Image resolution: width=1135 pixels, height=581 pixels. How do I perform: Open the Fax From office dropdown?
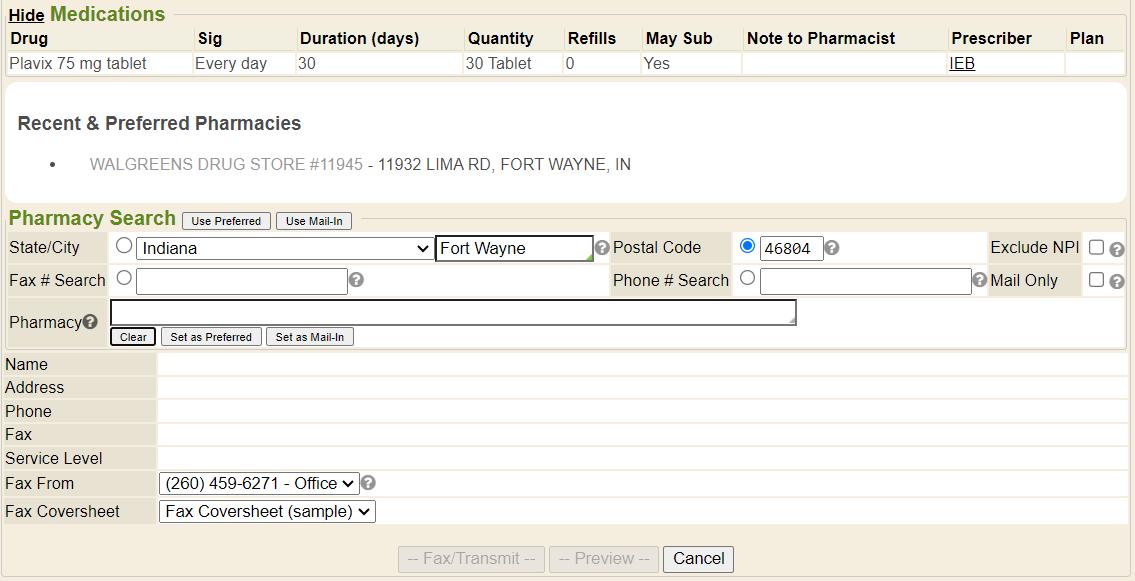258,483
